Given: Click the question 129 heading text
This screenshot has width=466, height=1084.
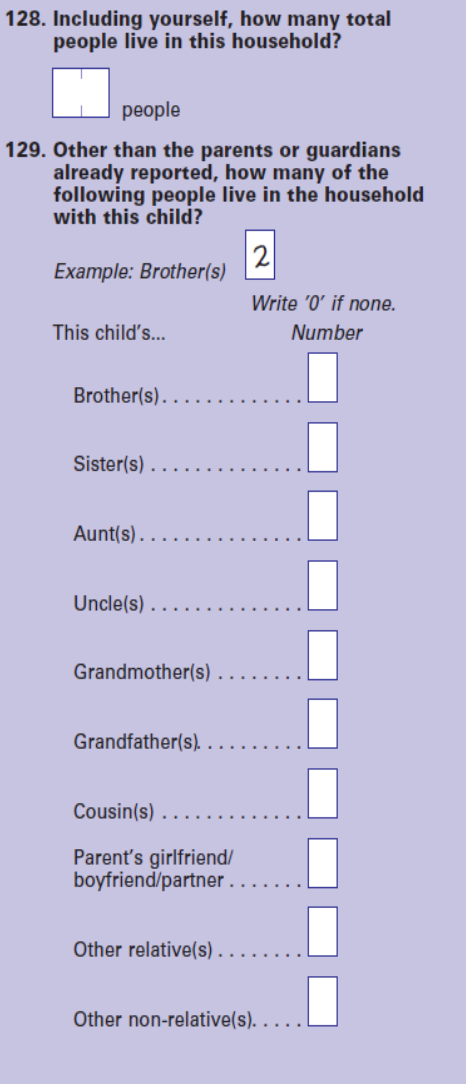Looking at the screenshot, I should pyautogui.click(x=215, y=183).
